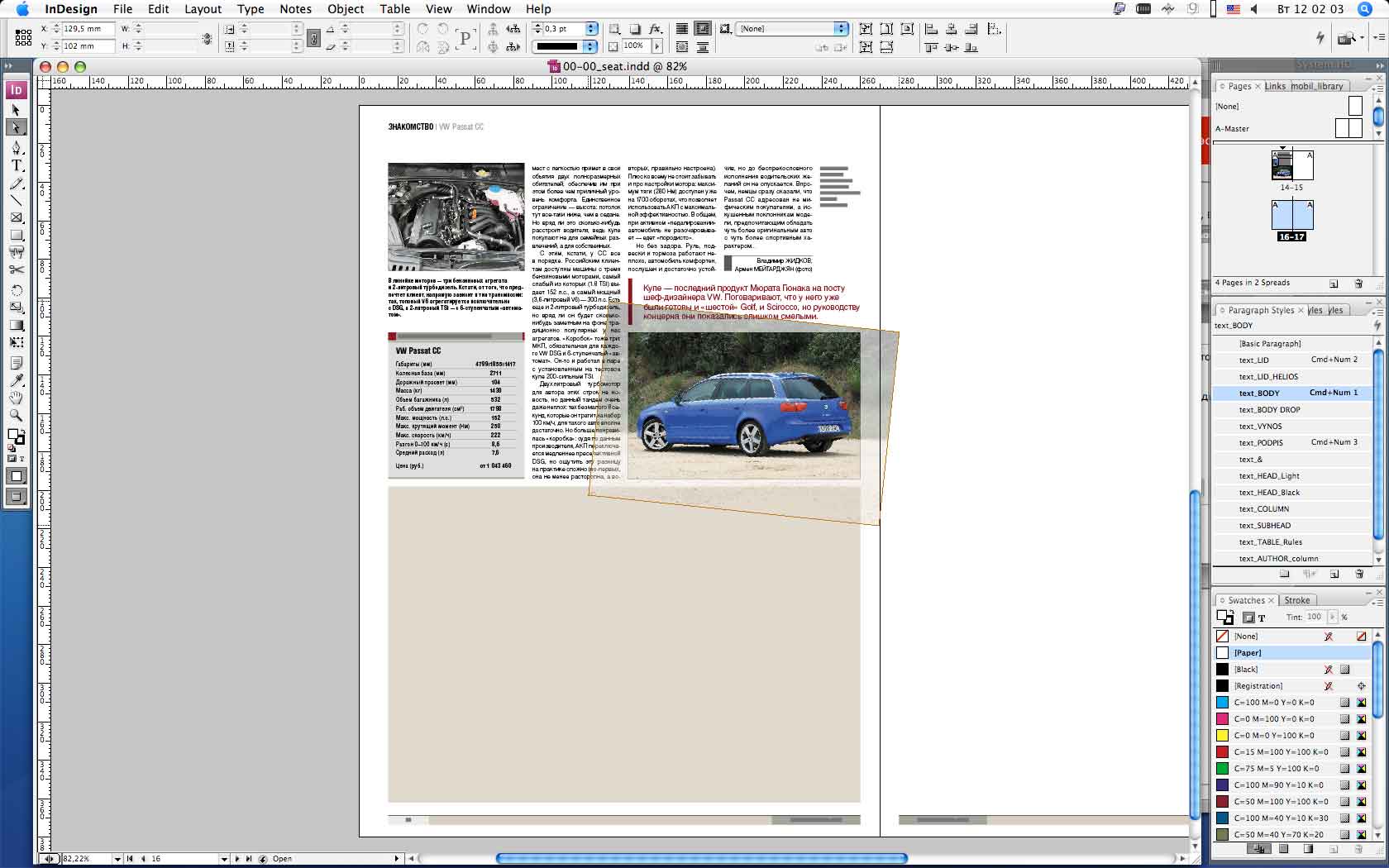The height and width of the screenshot is (868, 1389).
Task: Swap fill and stroke colors
Action: tap(23, 430)
